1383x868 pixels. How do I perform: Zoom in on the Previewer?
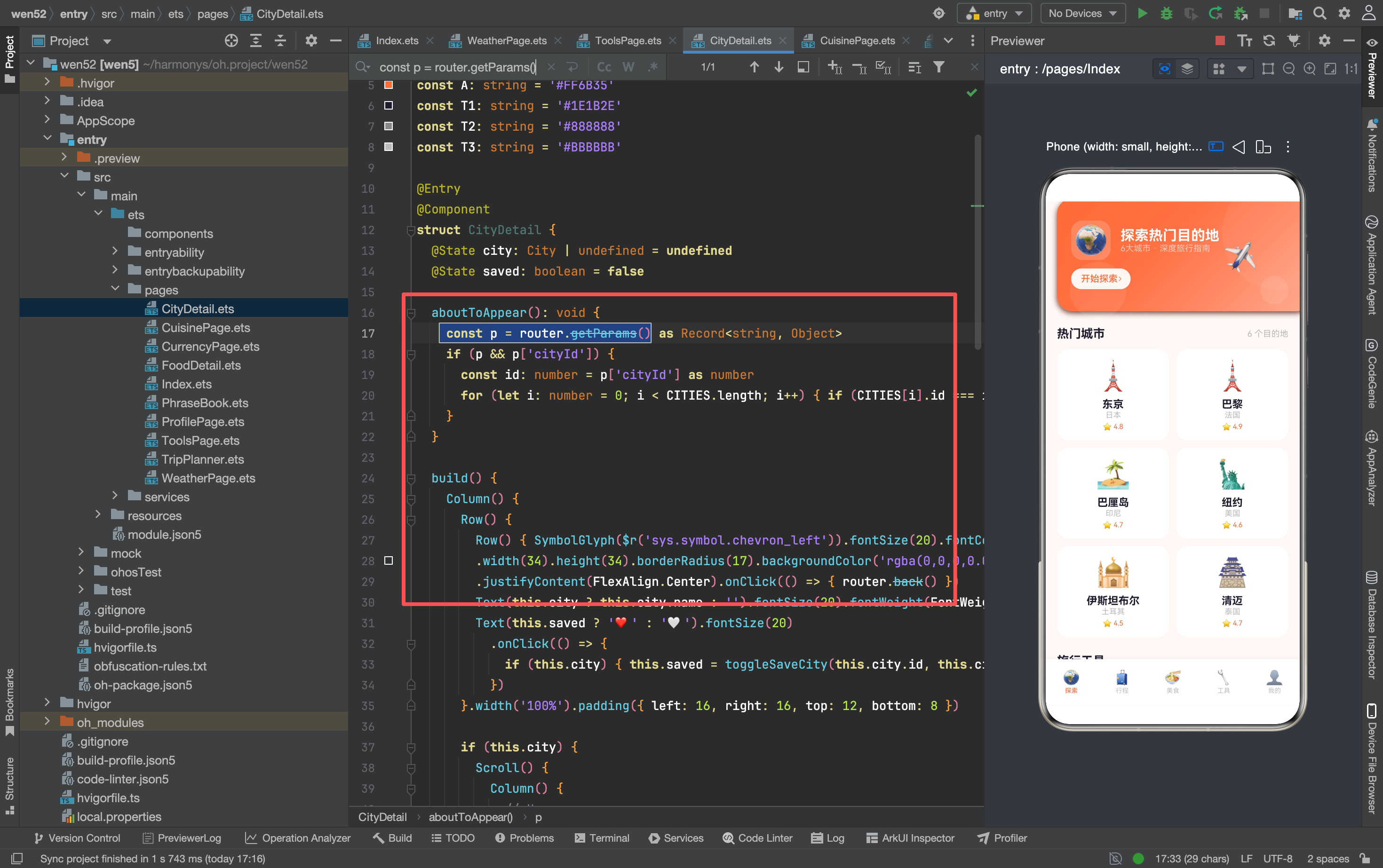(x=1310, y=69)
